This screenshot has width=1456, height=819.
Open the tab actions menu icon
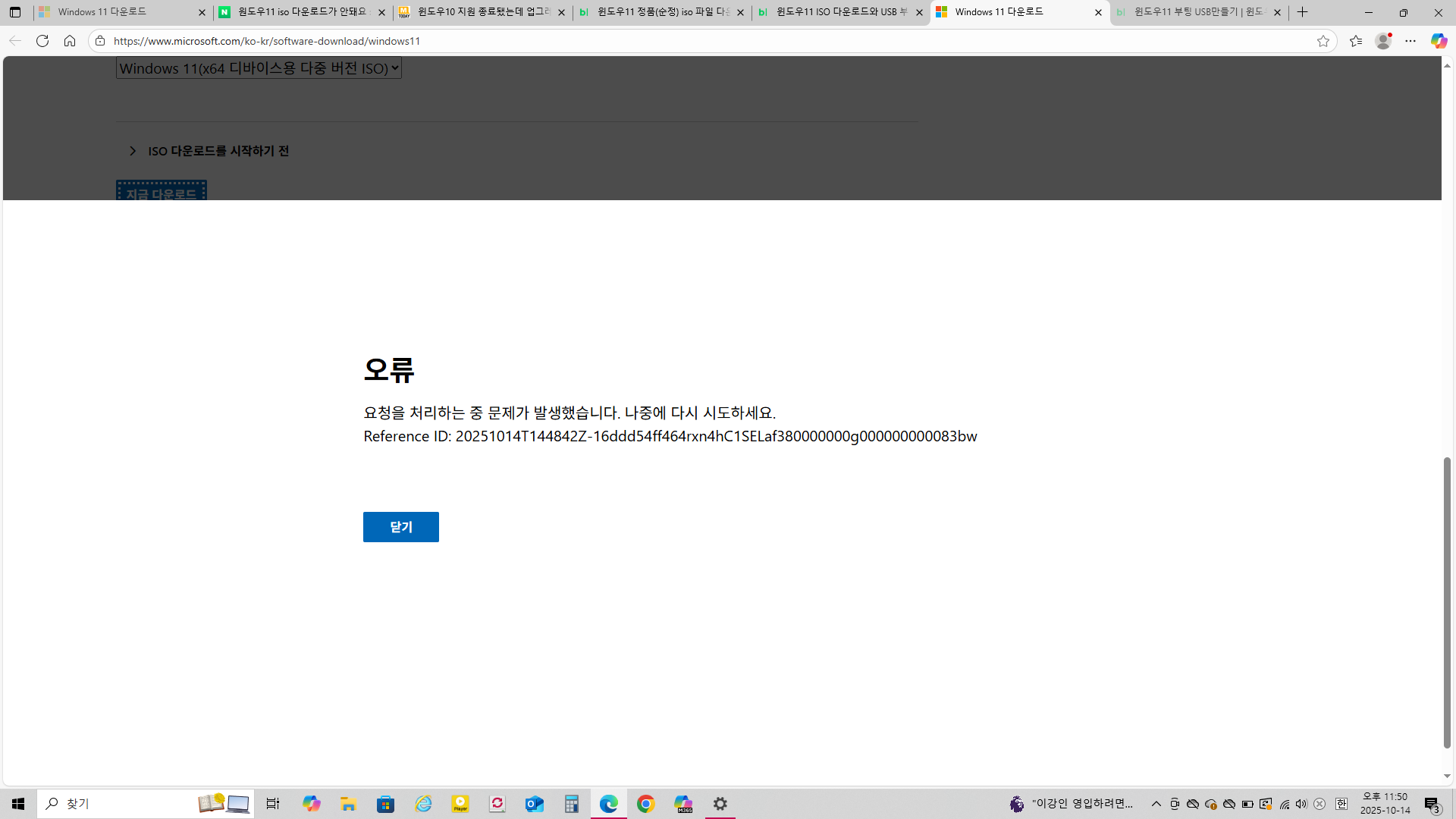point(15,12)
